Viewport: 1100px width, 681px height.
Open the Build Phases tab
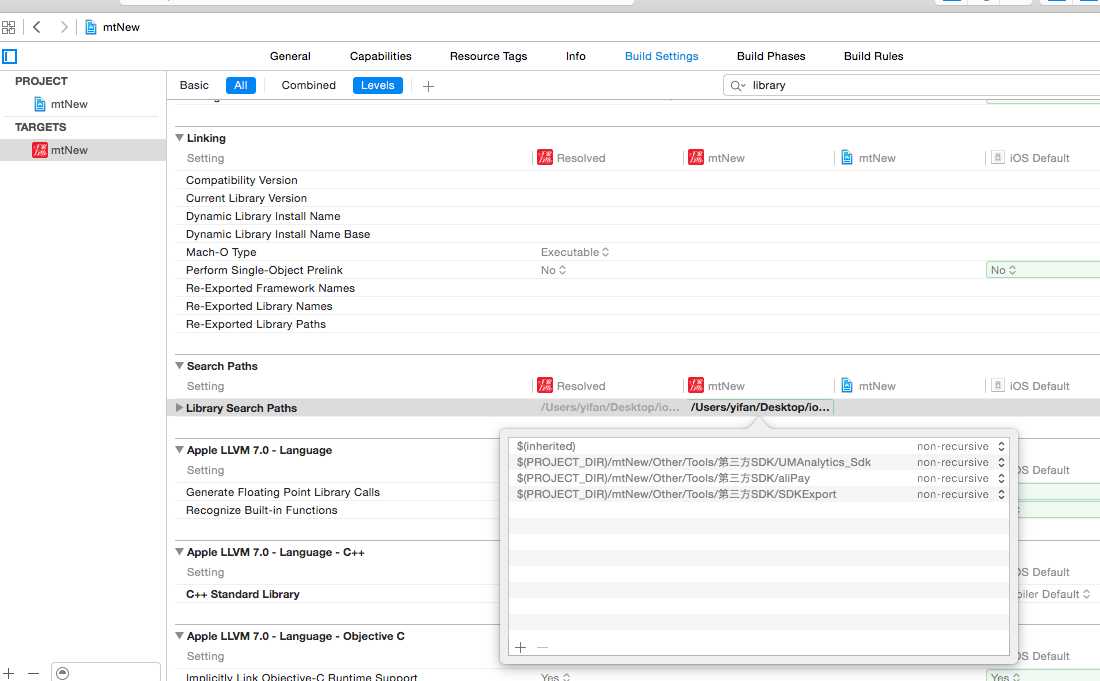[x=771, y=56]
